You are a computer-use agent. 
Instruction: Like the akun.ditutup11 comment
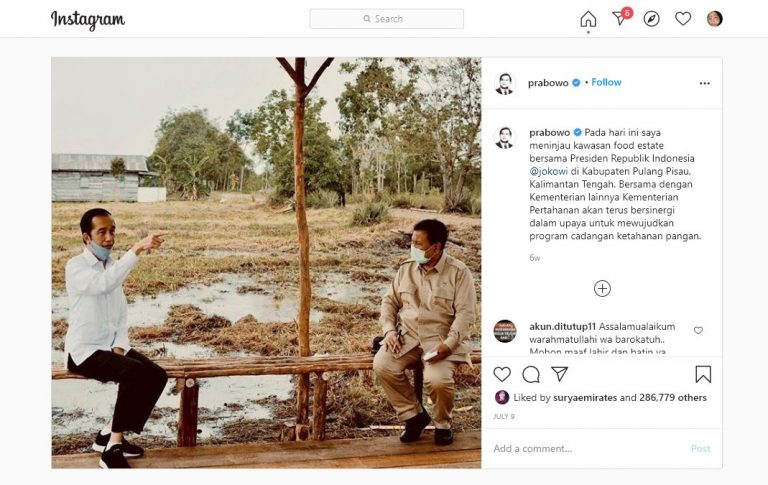pyautogui.click(x=698, y=330)
